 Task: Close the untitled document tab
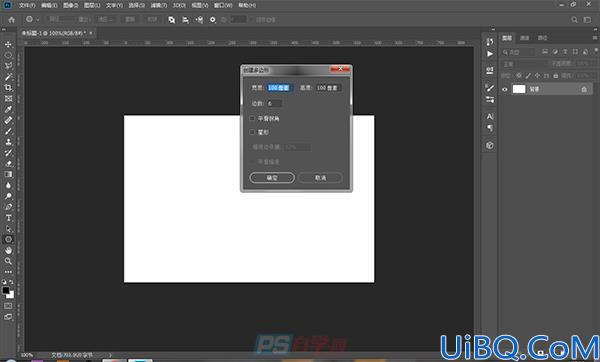(91, 33)
